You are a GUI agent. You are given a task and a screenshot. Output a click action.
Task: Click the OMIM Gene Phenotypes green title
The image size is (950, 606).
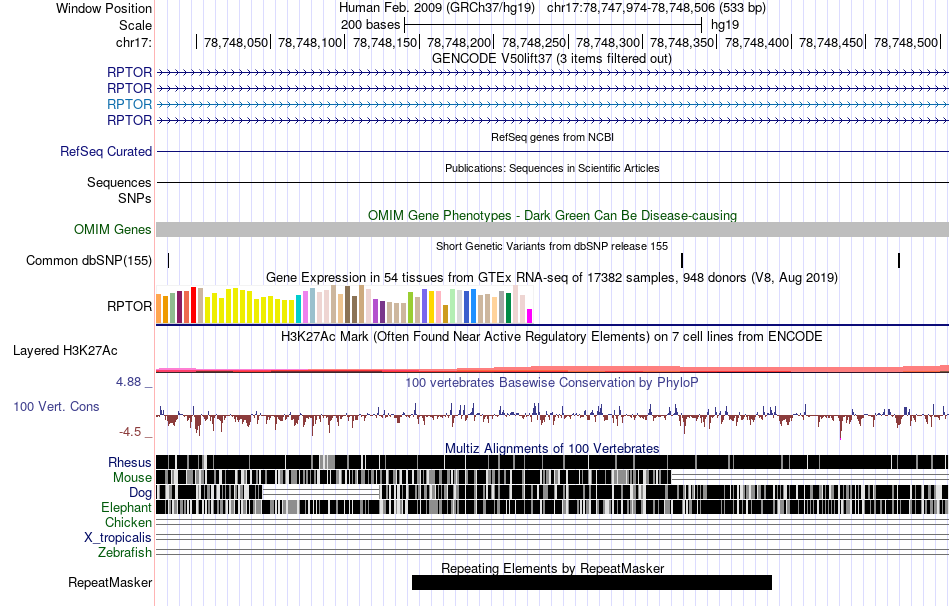[552, 215]
